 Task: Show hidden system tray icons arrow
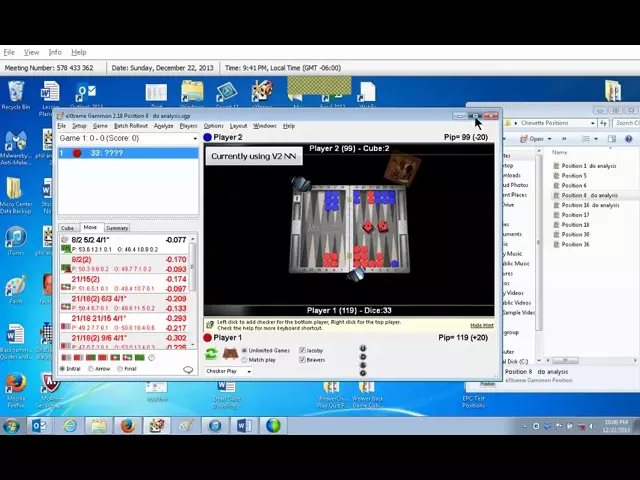tap(525, 427)
